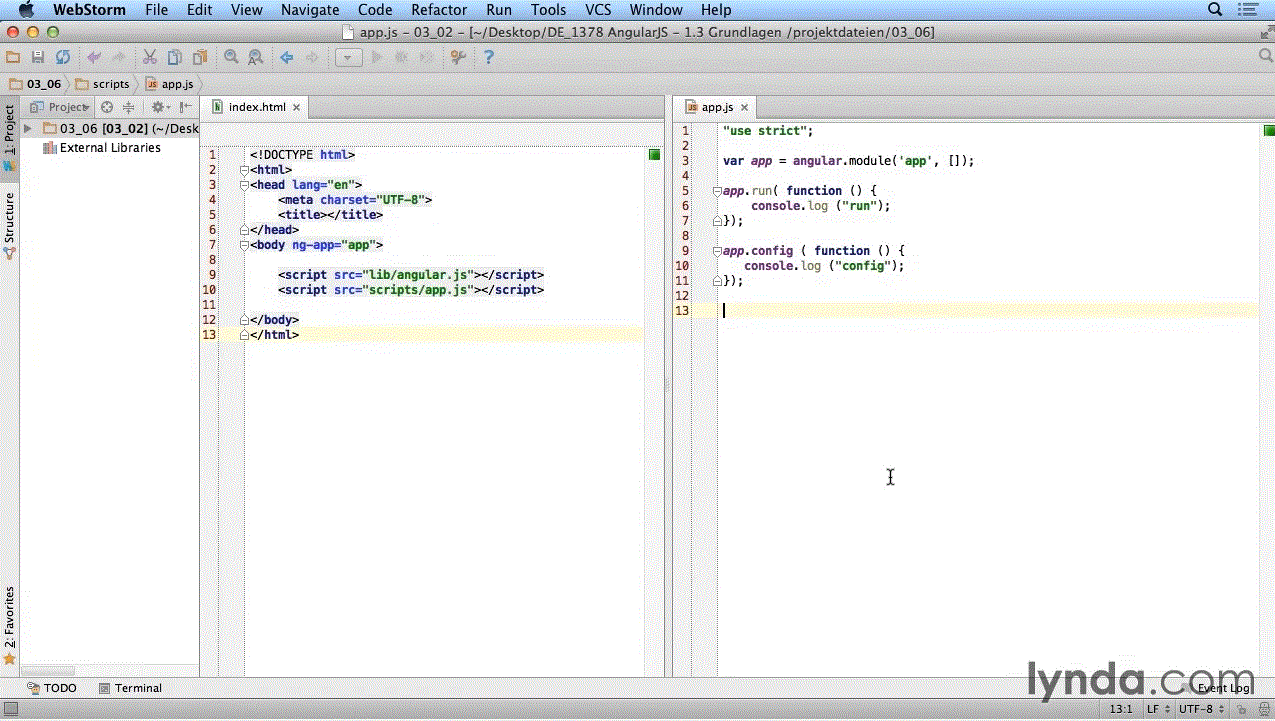Click the 03_06 breadcrumb folder
The image size is (1275, 721).
click(35, 84)
